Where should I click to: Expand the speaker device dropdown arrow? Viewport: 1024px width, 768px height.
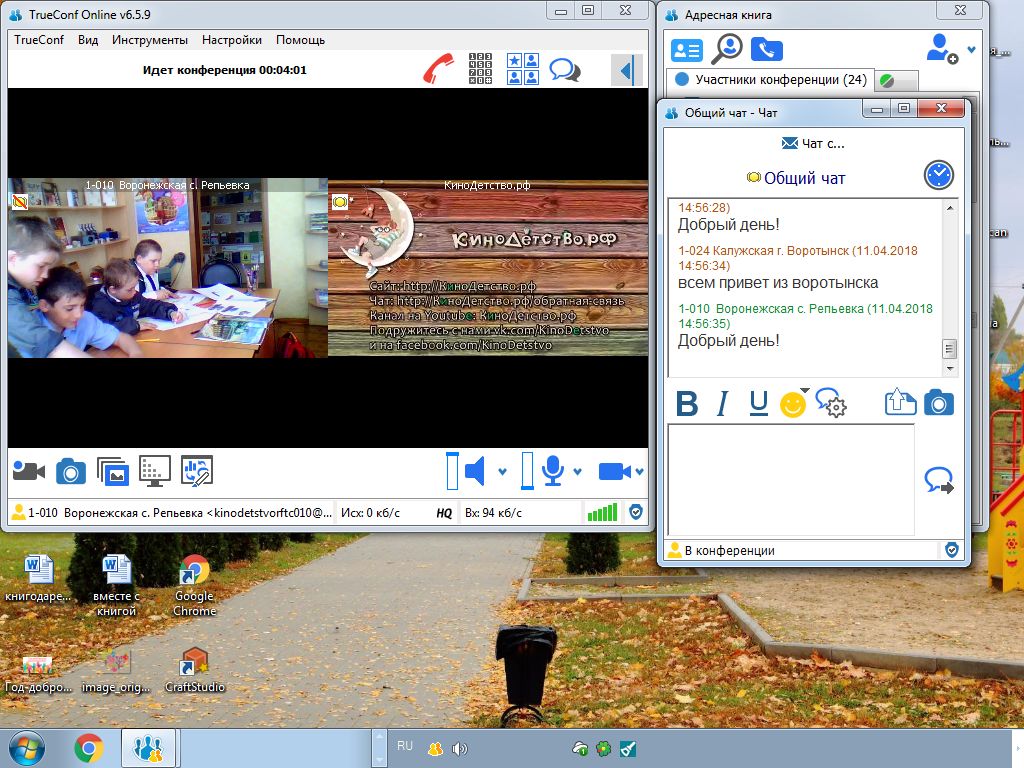point(502,472)
